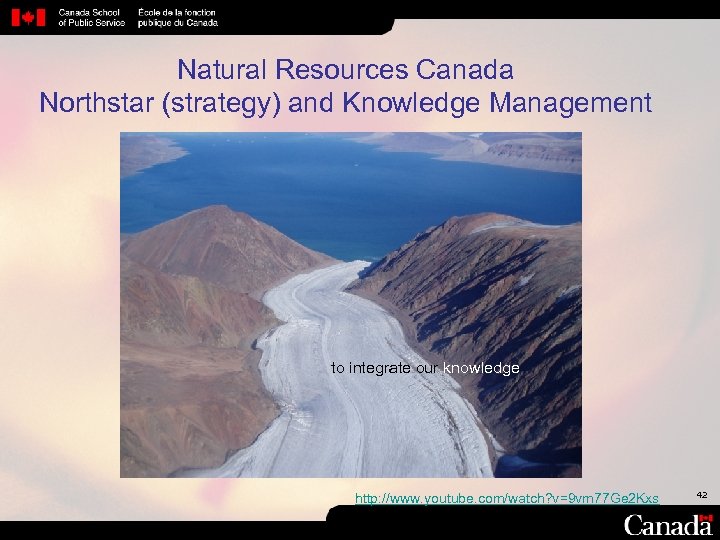This screenshot has height=540, width=720.
Task: Click the 'Northstar (strategy) and Knowledge Management' line
Action: [x=345, y=103]
